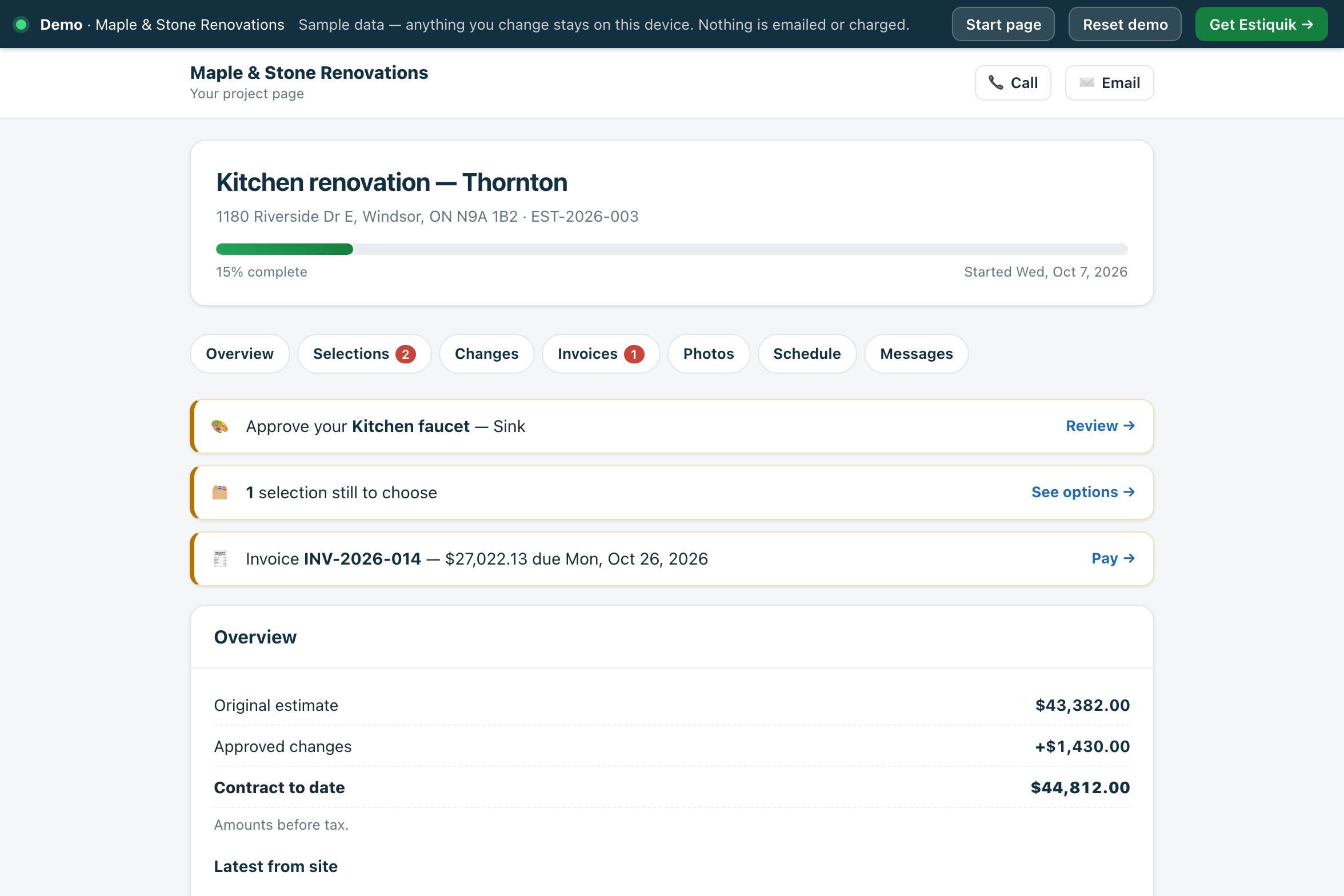Image resolution: width=1344 pixels, height=896 pixels.
Task: Call the contractor
Action: tap(1013, 83)
